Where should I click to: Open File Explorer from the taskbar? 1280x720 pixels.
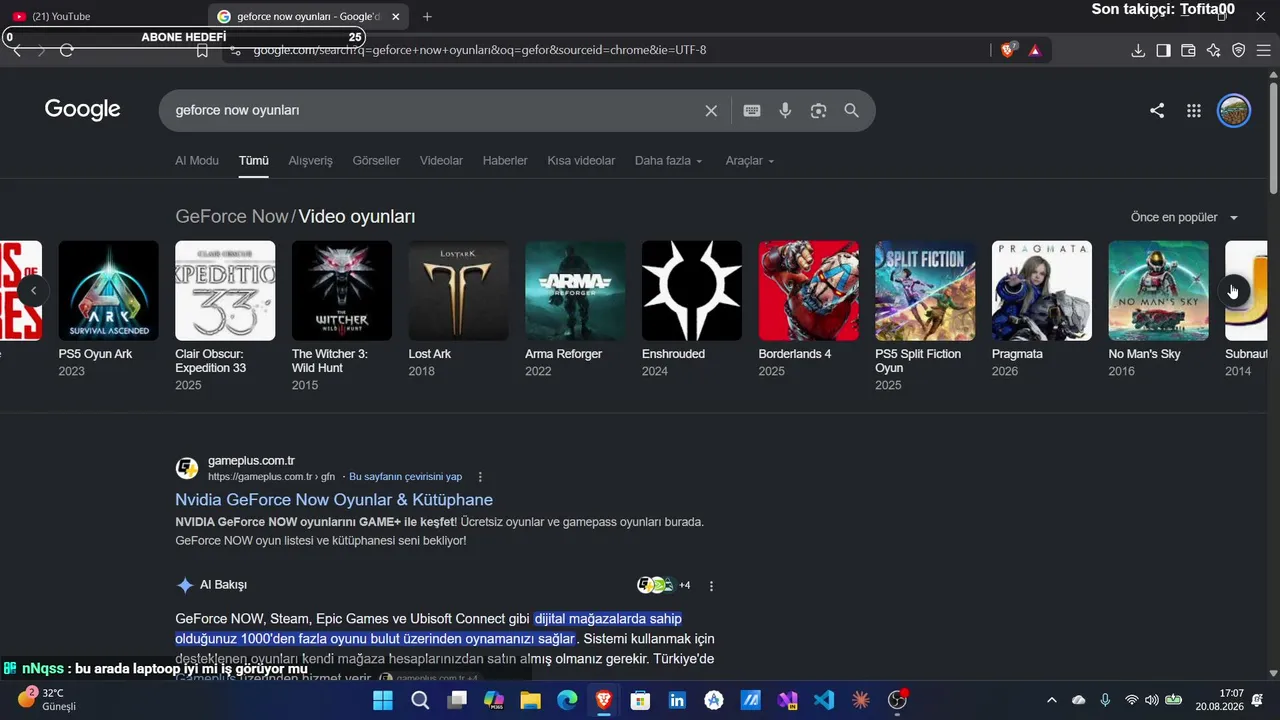click(x=530, y=700)
